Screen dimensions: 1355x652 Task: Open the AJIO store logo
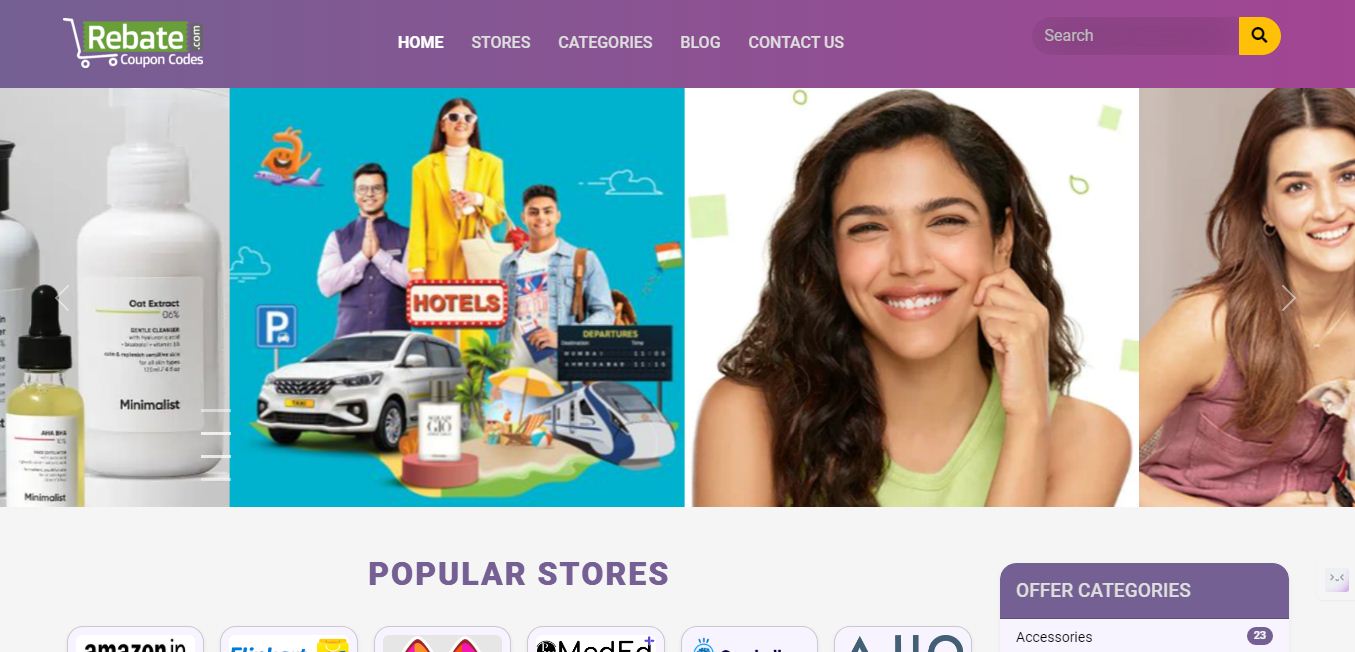[903, 640]
